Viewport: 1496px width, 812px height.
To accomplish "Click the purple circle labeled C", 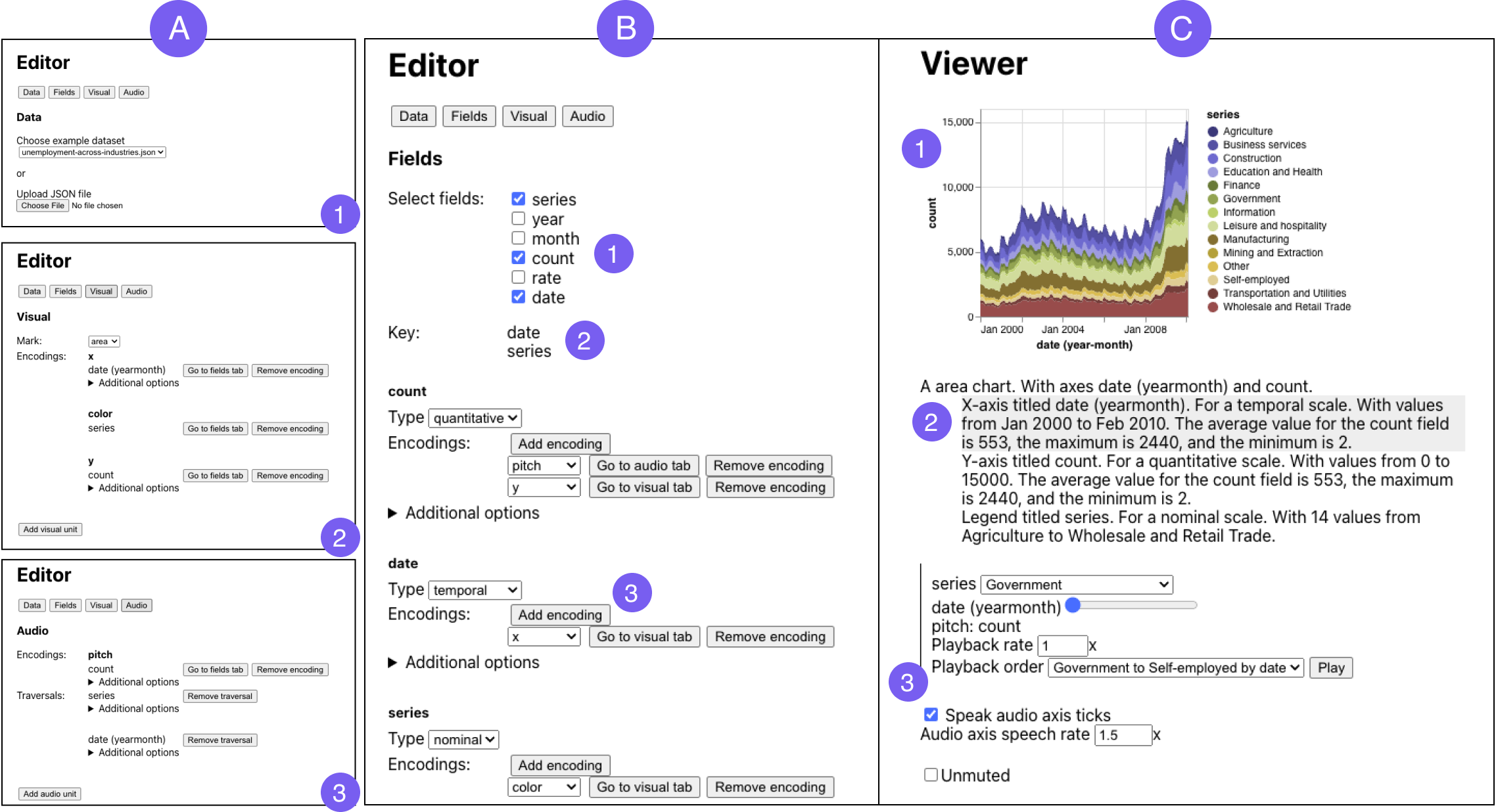I will point(1182,29).
